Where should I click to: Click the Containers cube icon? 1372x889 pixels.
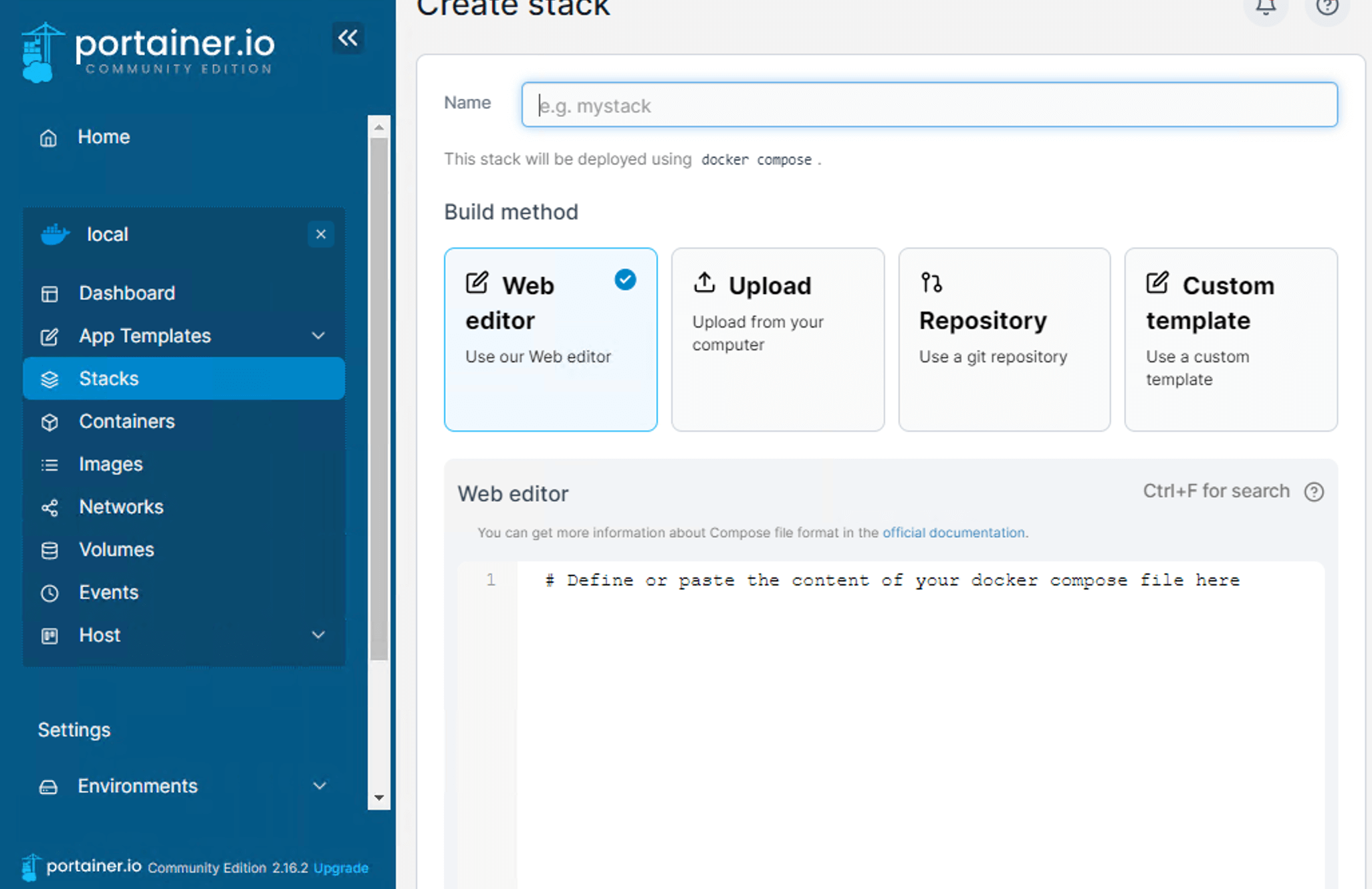point(49,422)
